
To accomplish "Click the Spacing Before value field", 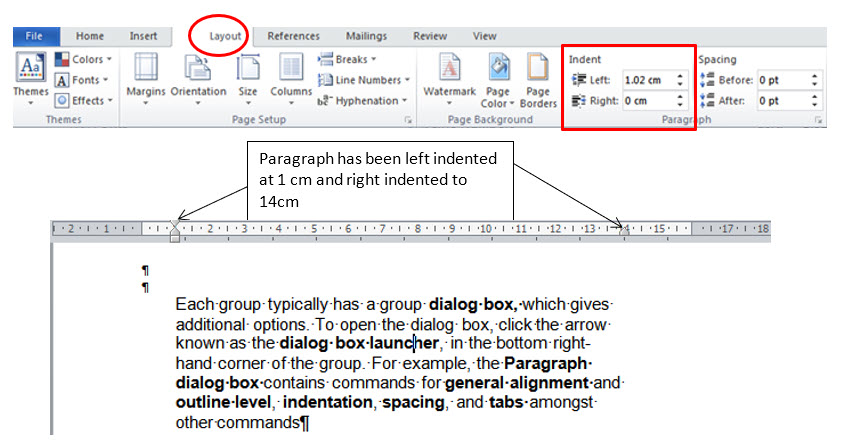I will click(782, 80).
